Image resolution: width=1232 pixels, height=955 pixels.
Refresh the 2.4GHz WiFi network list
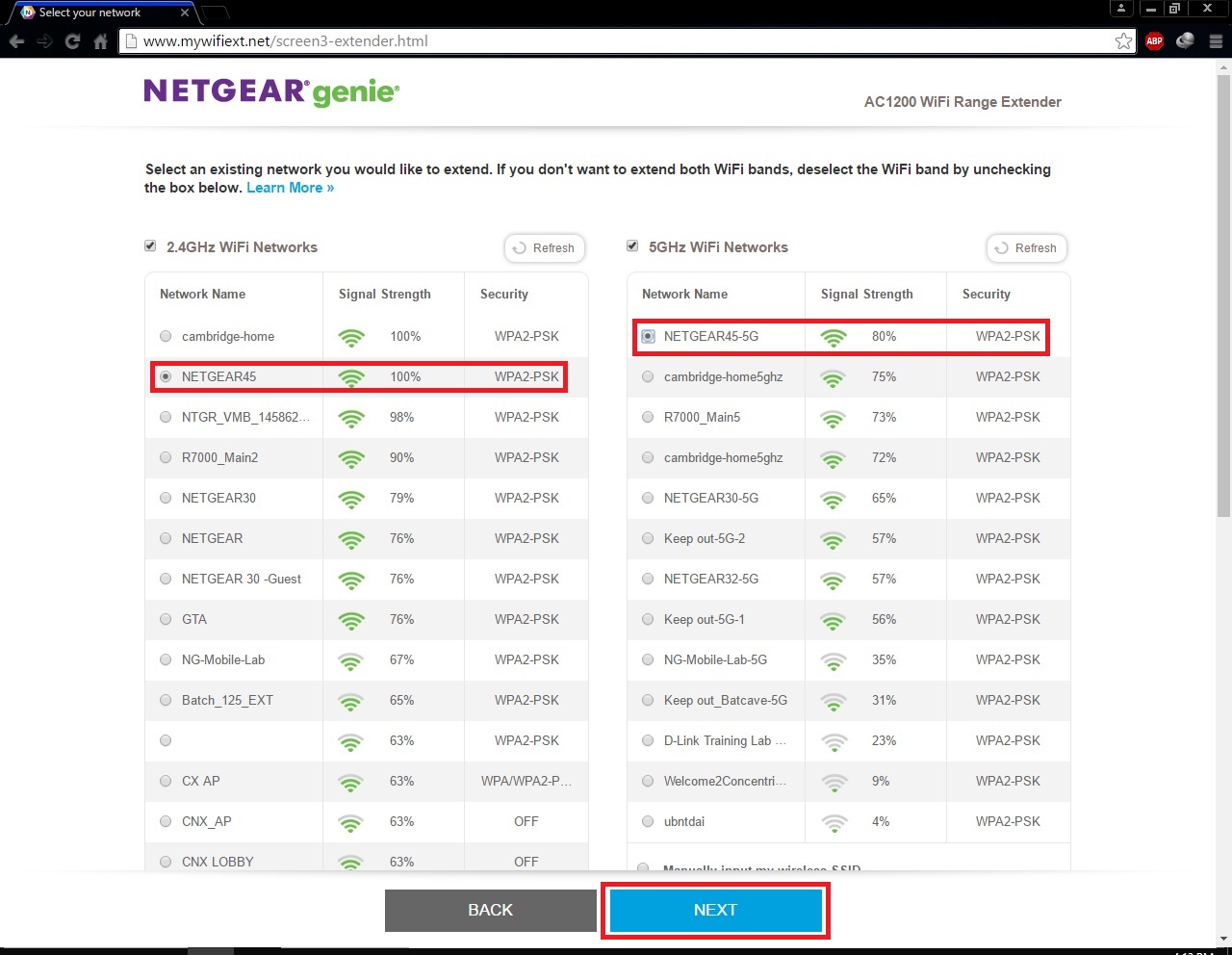(x=546, y=247)
